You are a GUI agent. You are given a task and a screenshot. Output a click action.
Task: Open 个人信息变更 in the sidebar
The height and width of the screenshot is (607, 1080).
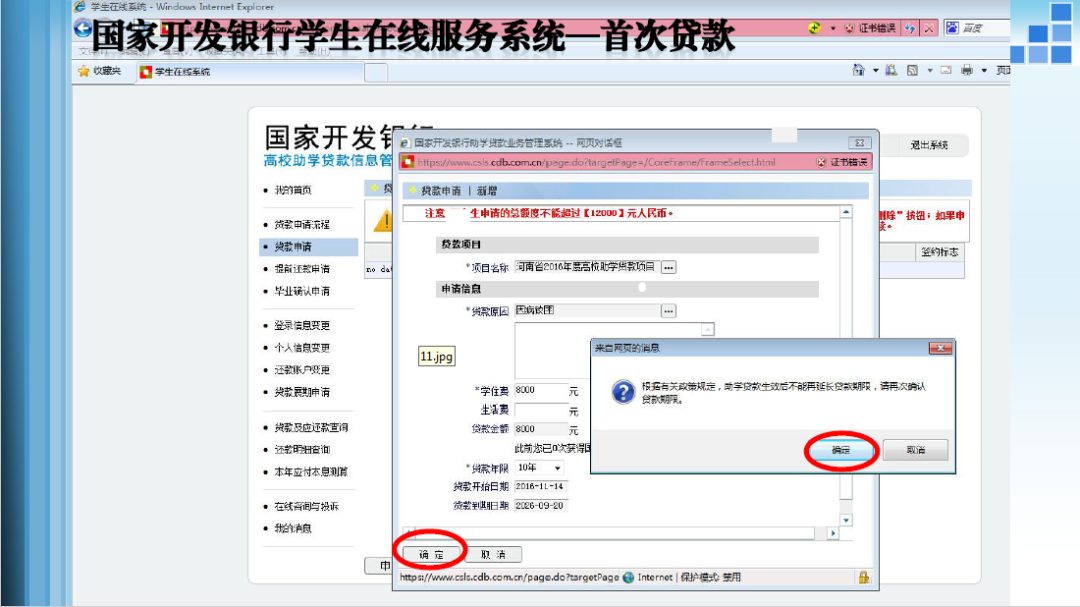tap(302, 348)
